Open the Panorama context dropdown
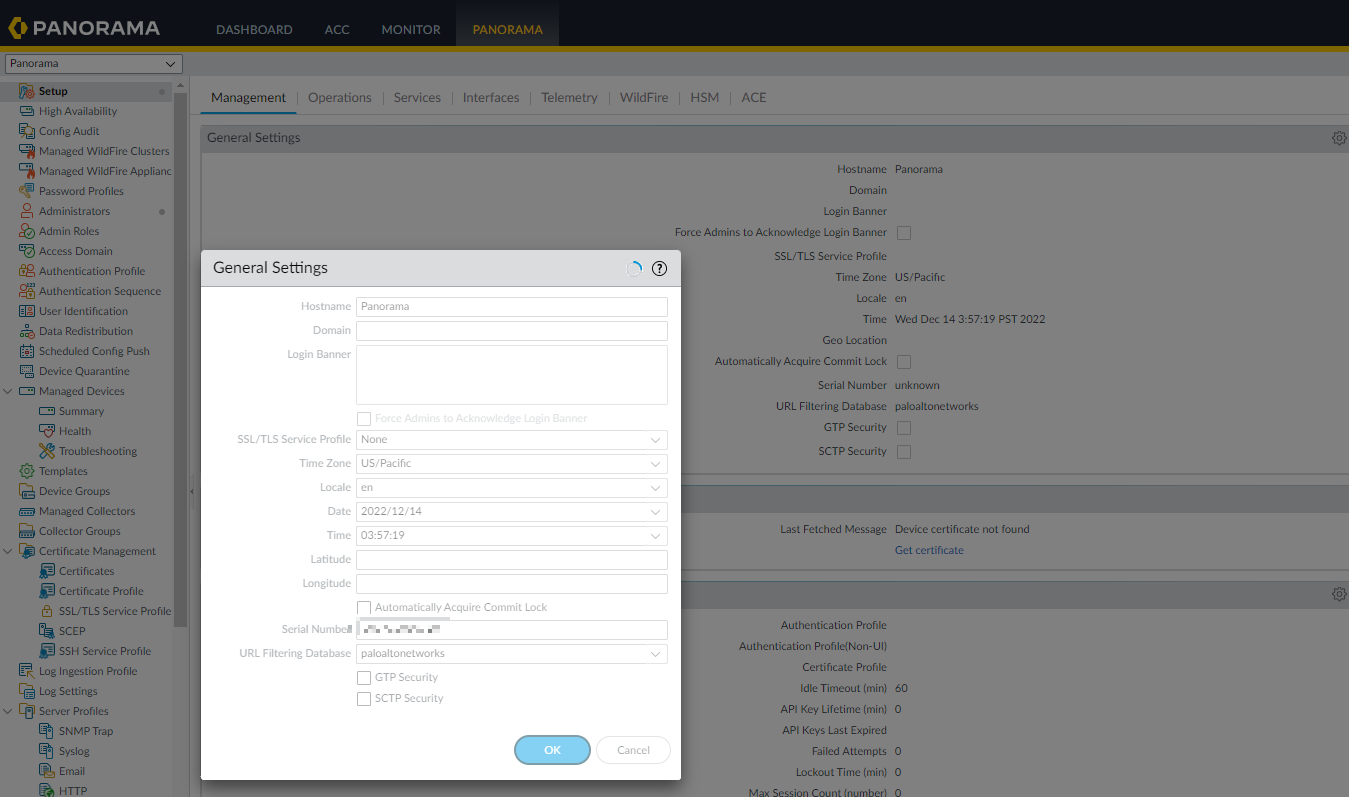1349x797 pixels. click(94, 63)
